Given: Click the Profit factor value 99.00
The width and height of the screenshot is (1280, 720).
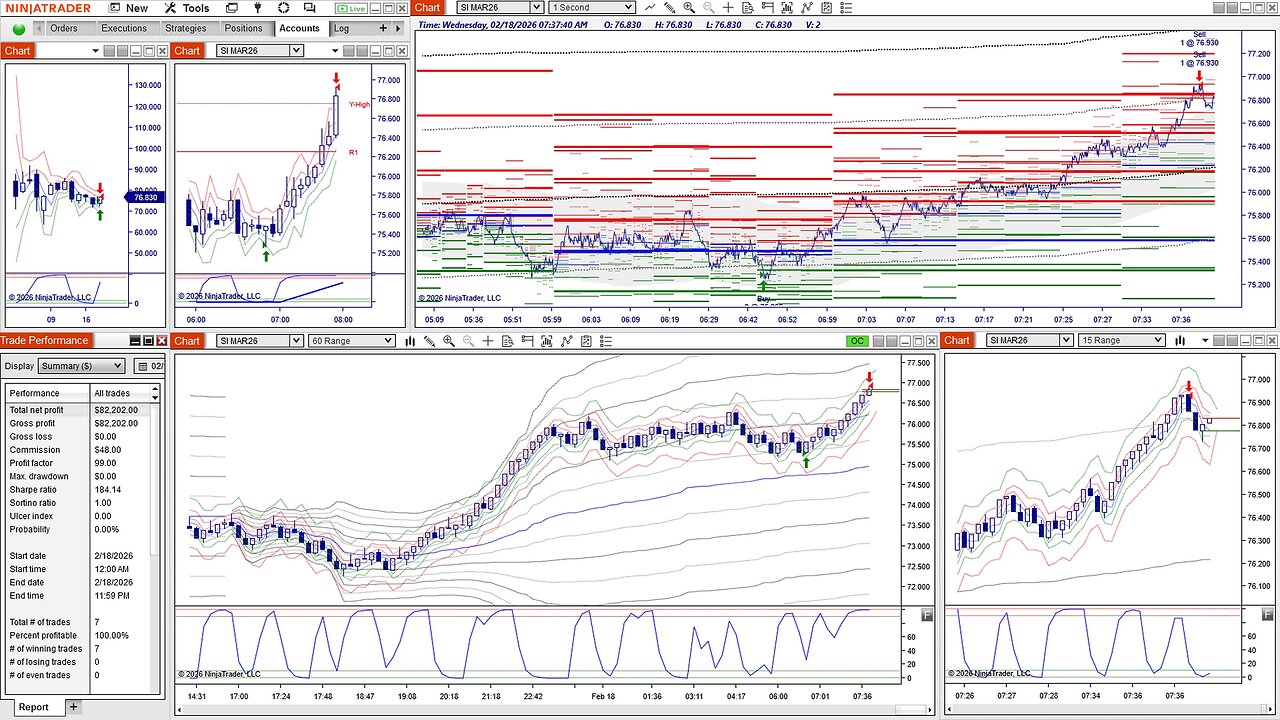Looking at the screenshot, I should (104, 463).
